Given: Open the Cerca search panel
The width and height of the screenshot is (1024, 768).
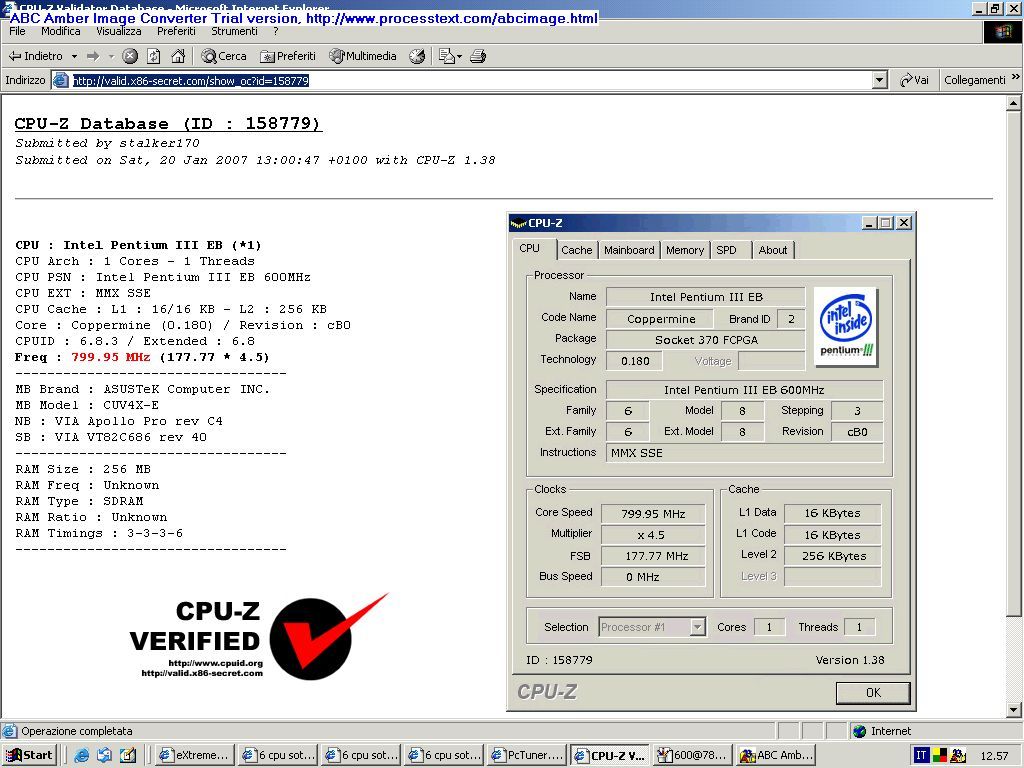Looking at the screenshot, I should point(224,56).
